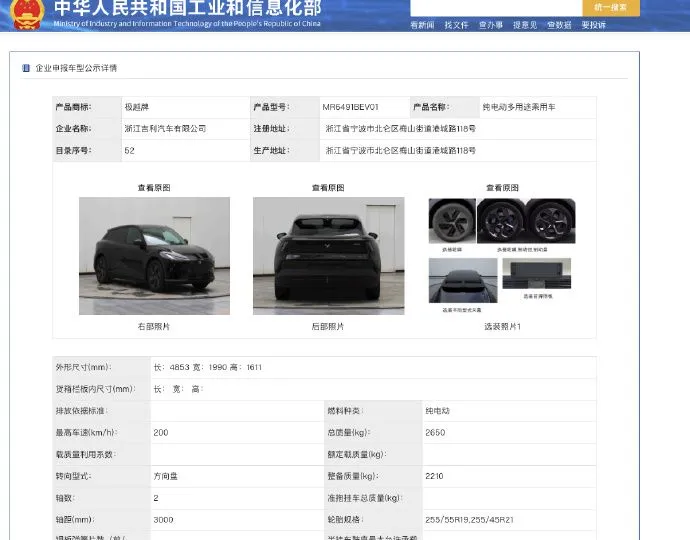Open the 看新闻 navigation item
The height and width of the screenshot is (540, 690).
(422, 25)
